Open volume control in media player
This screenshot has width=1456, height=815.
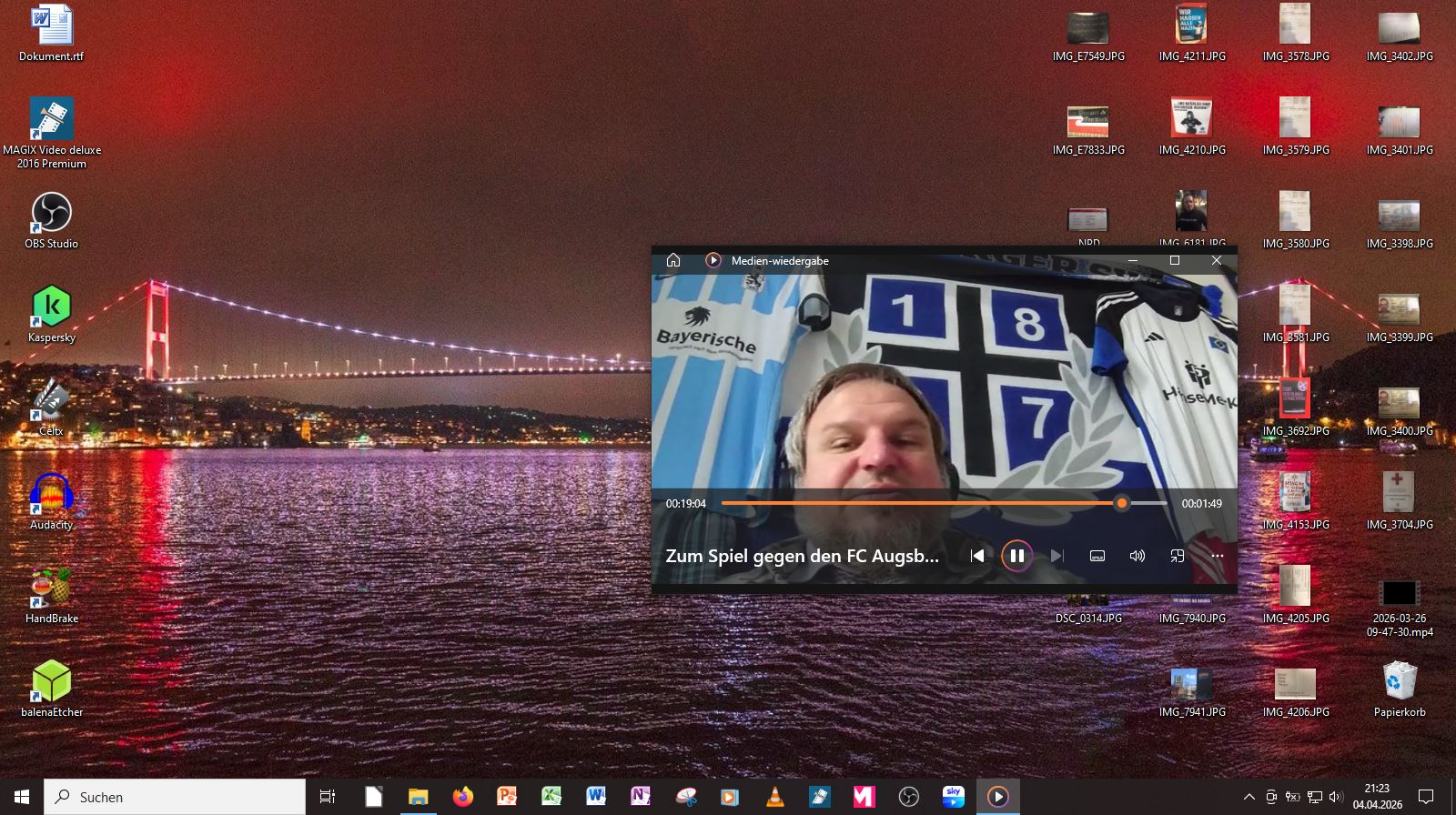pos(1137,556)
